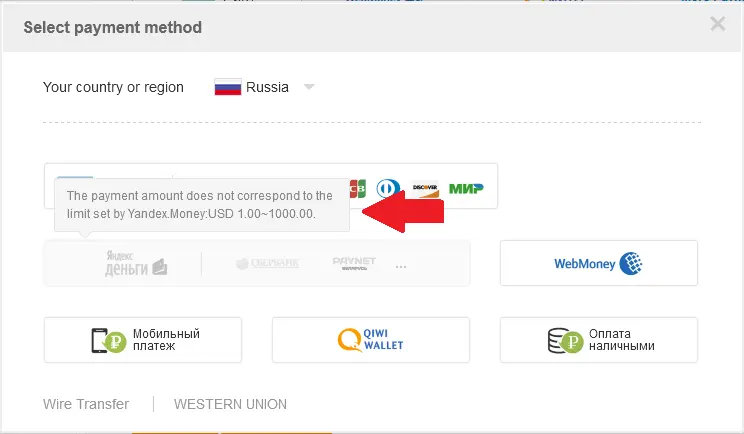Screen dimensions: 744x434
Task: Click the mobile phone ruble icon
Action: [x=108, y=340]
